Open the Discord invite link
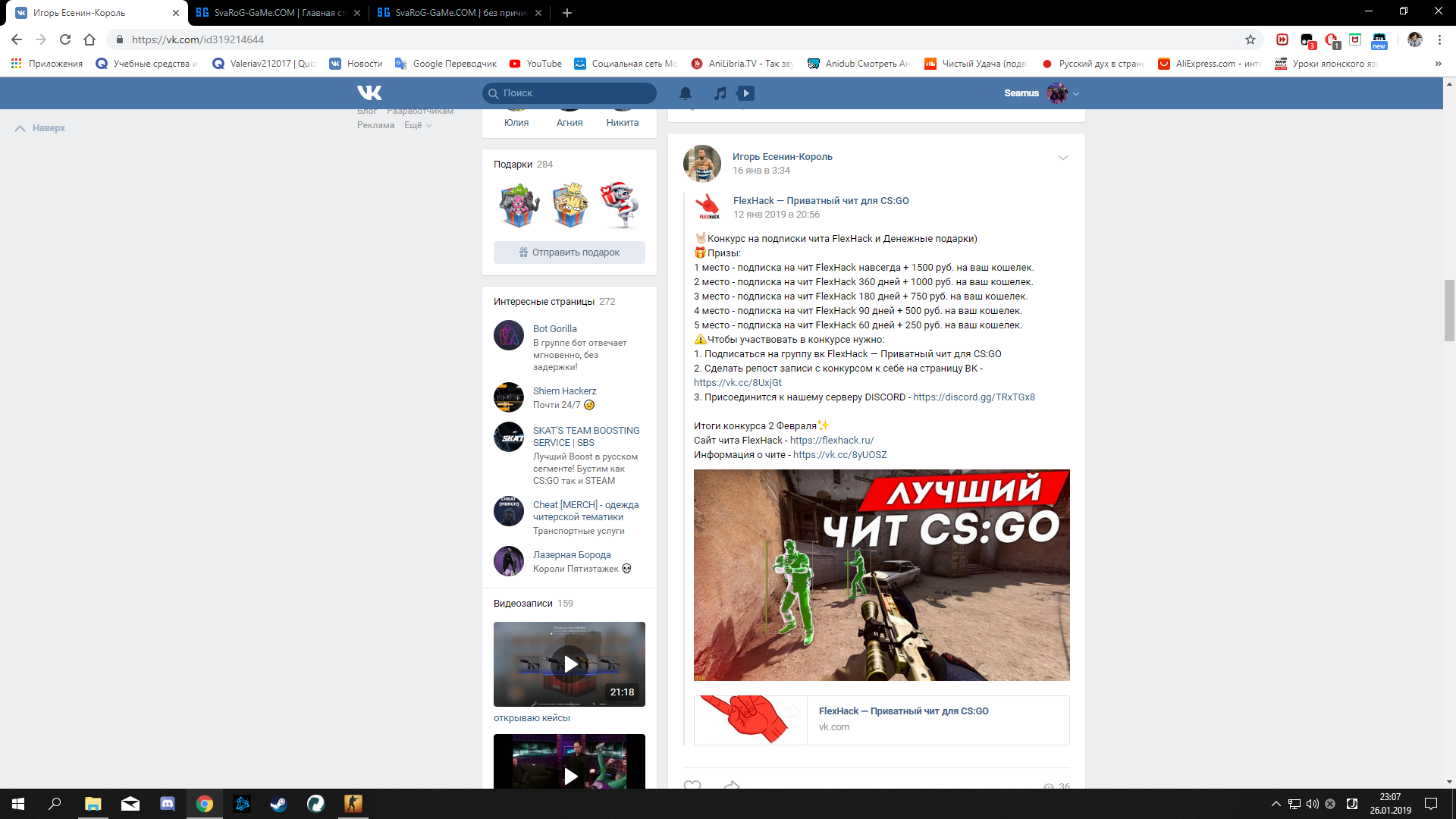 pos(974,397)
